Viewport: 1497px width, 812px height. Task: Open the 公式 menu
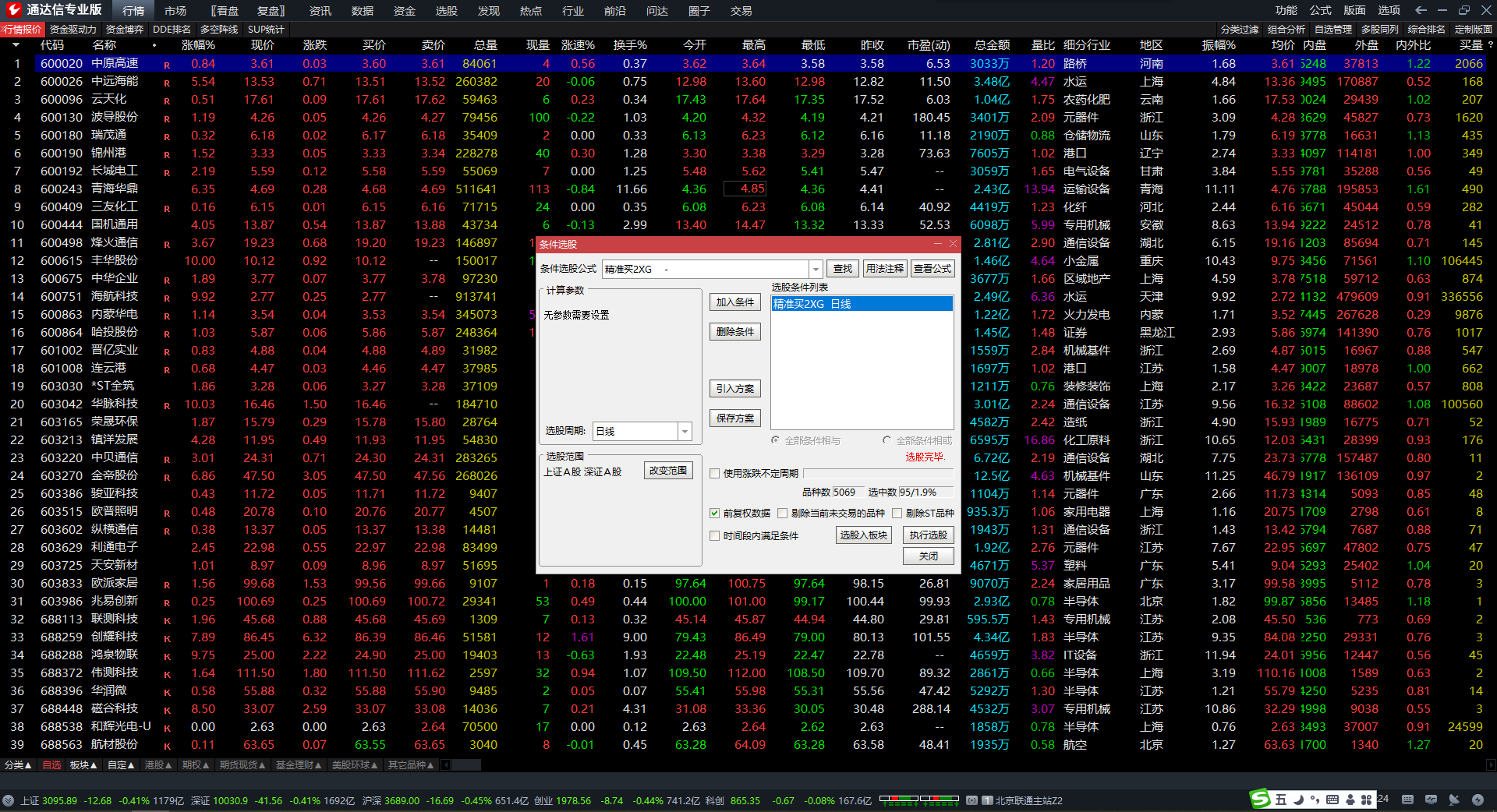[1320, 10]
